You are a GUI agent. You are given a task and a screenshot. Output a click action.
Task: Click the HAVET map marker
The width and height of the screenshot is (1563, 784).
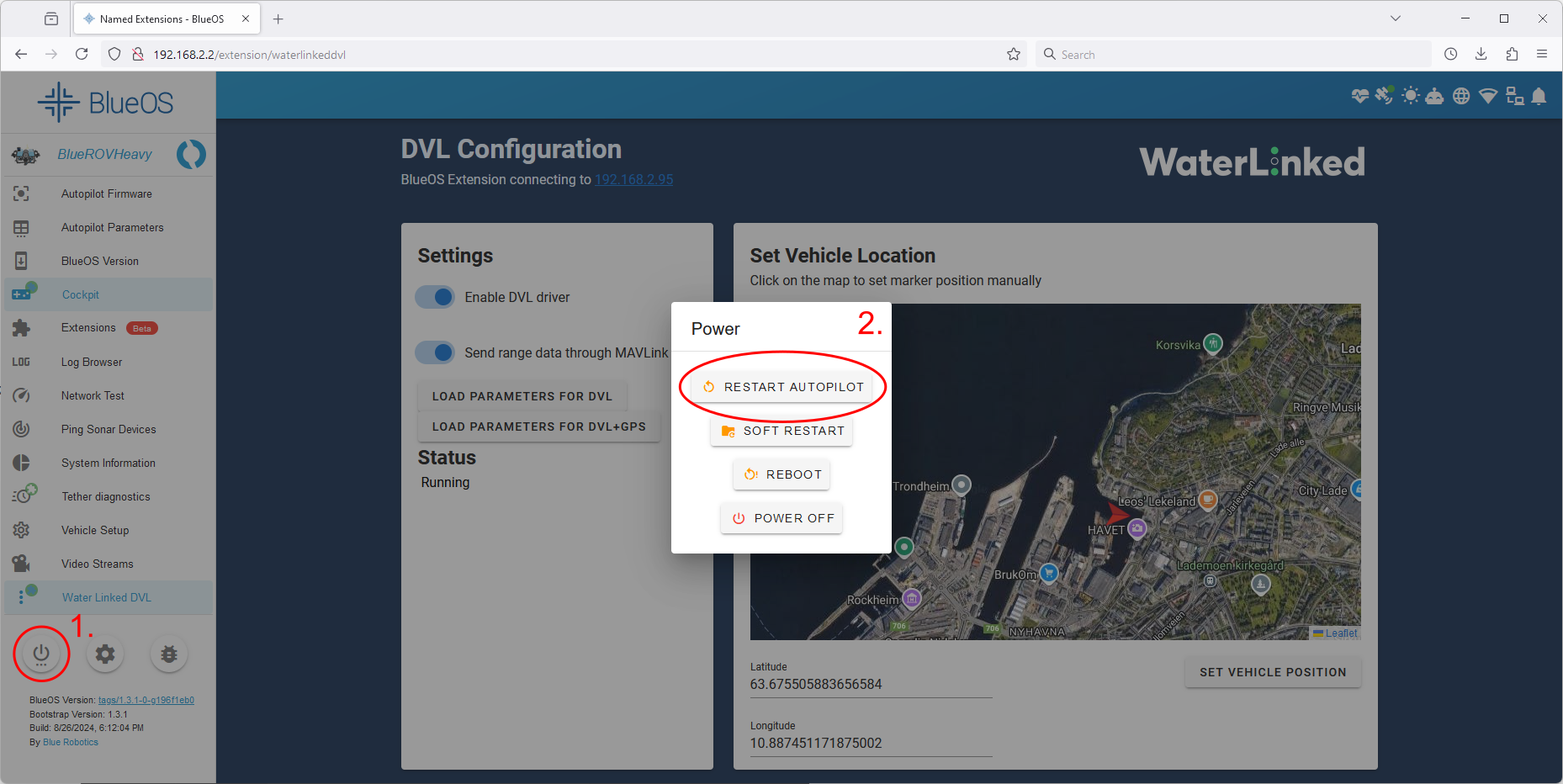point(1137,527)
